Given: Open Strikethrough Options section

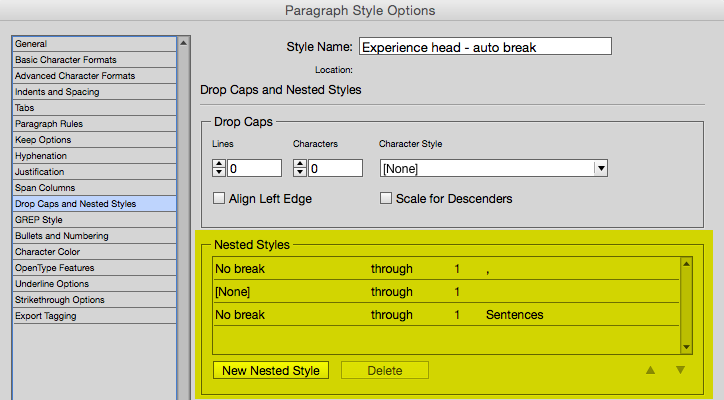Looking at the screenshot, I should 95,300.
